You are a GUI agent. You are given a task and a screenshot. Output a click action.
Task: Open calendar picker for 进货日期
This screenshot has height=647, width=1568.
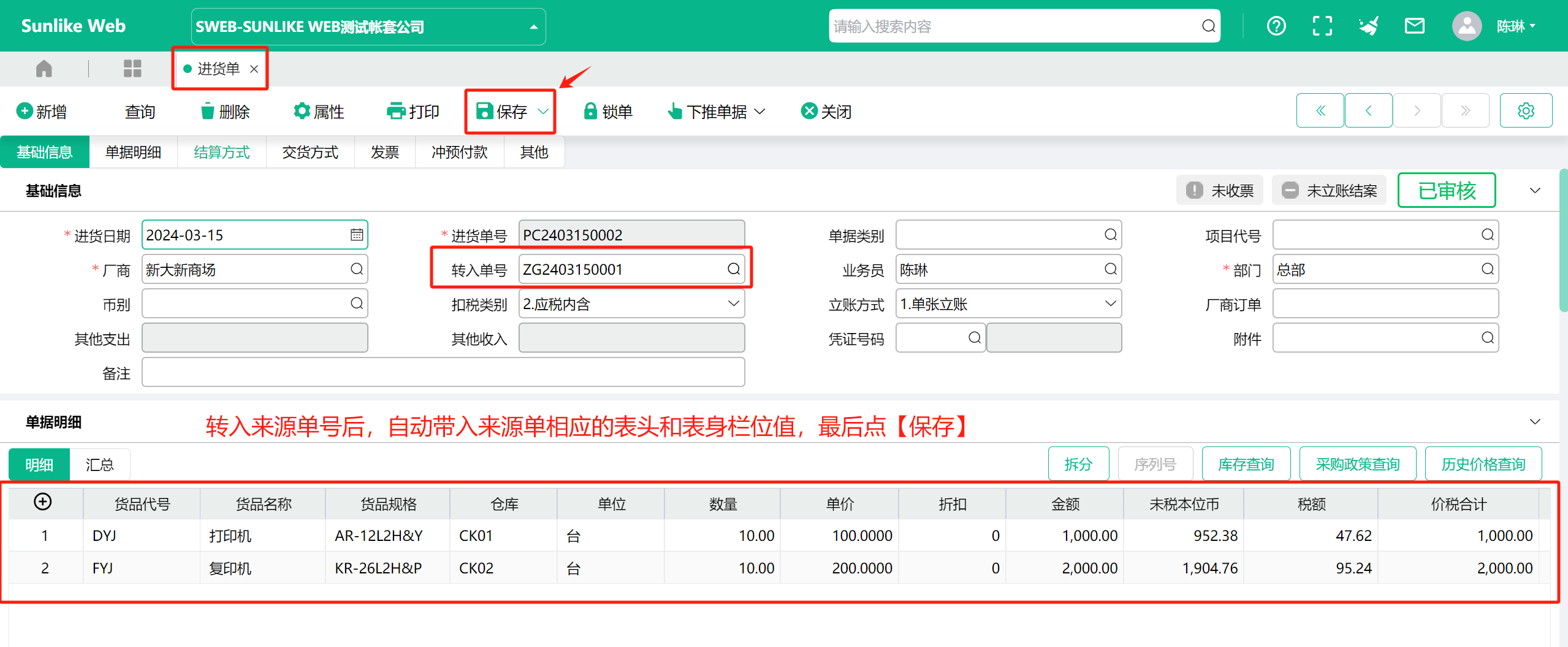tap(357, 235)
